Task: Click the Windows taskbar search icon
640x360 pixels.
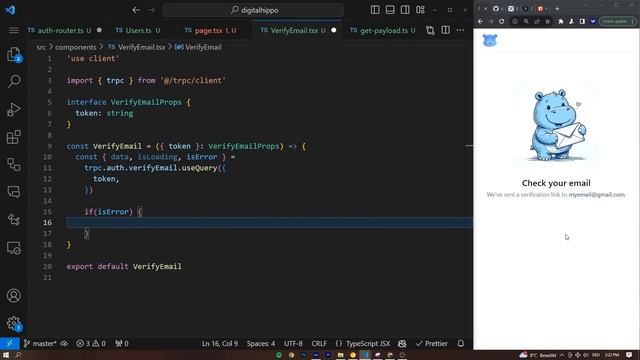Action: click(x=18, y=355)
